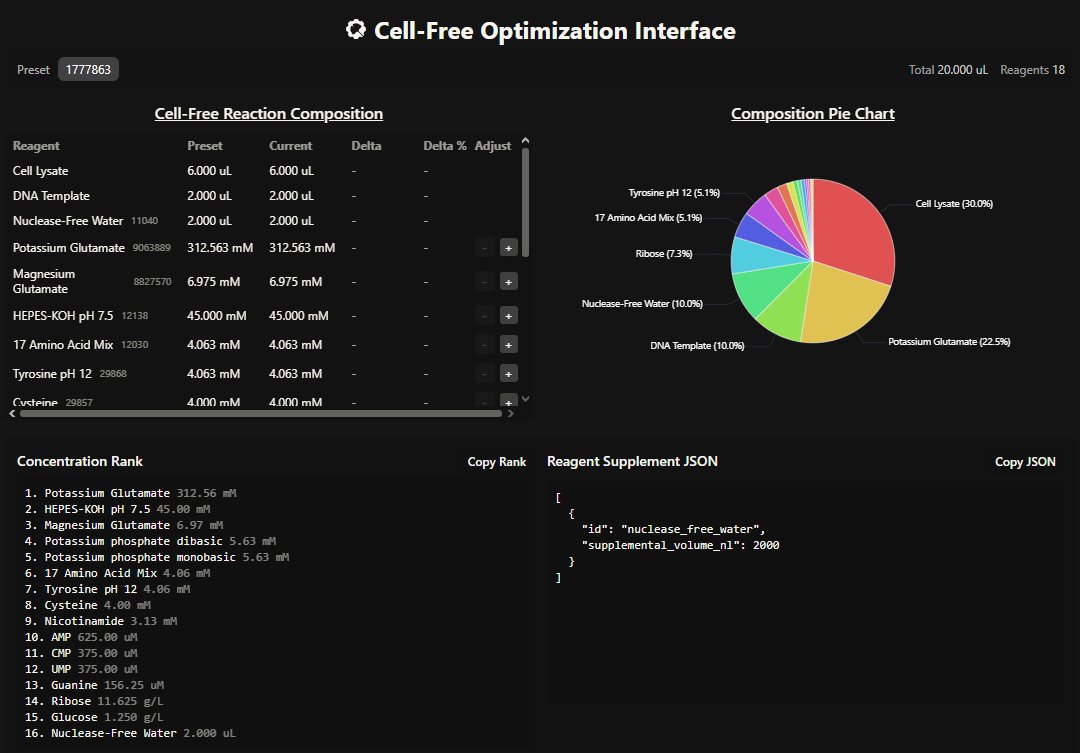Increase Magnesium Glutamate with plus button
Image resolution: width=1080 pixels, height=753 pixels.
coord(508,281)
